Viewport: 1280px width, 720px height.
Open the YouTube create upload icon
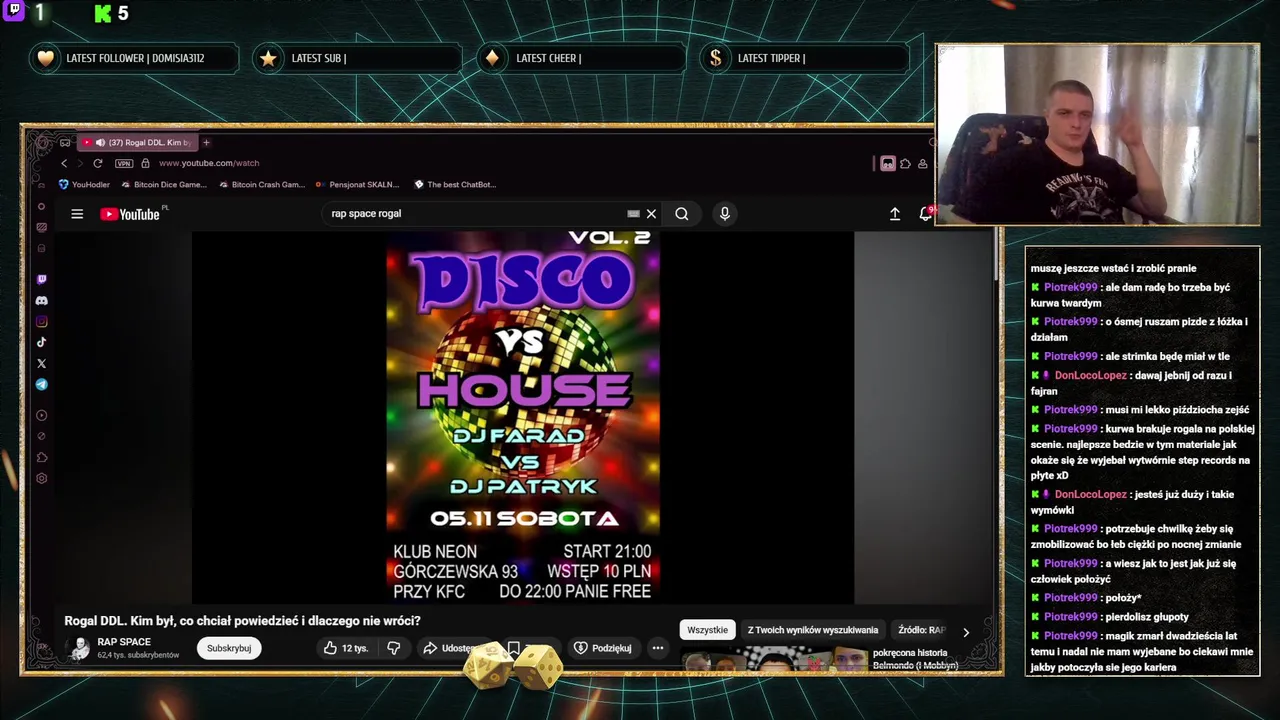(x=895, y=214)
